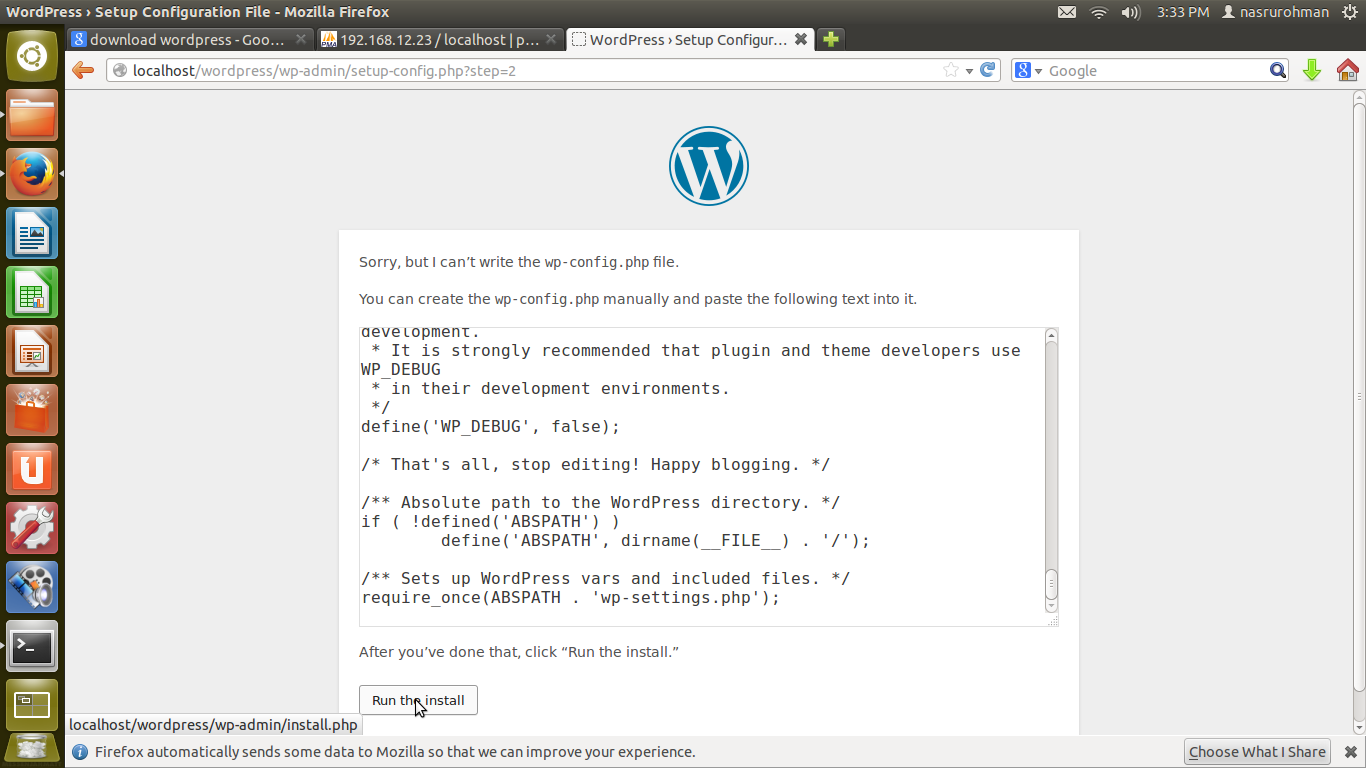Click Choose What I Share button
The image size is (1366, 768).
pos(1257,752)
